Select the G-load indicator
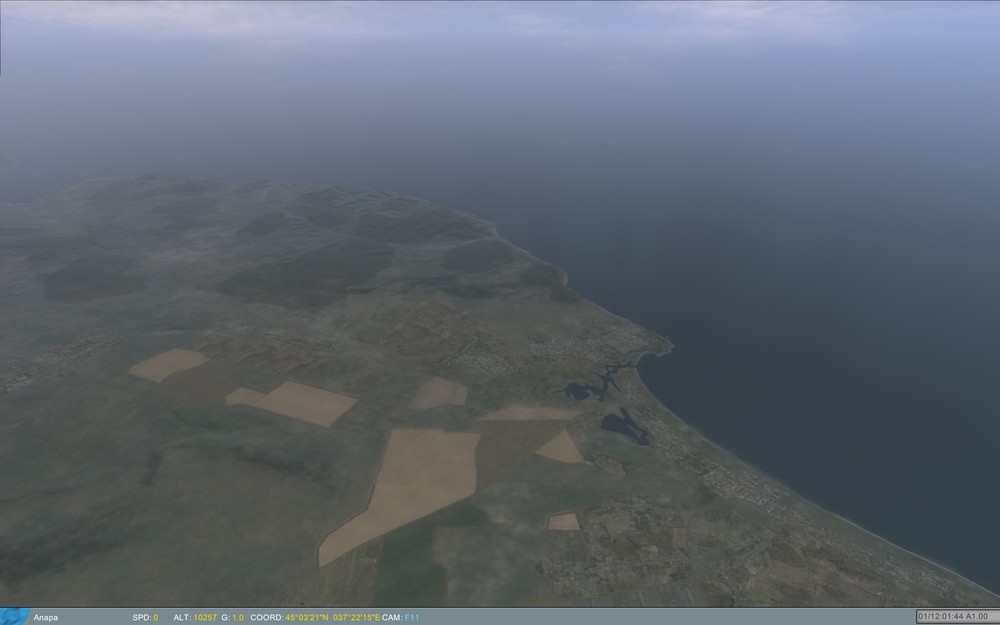This screenshot has height=625, width=1000. (230, 618)
